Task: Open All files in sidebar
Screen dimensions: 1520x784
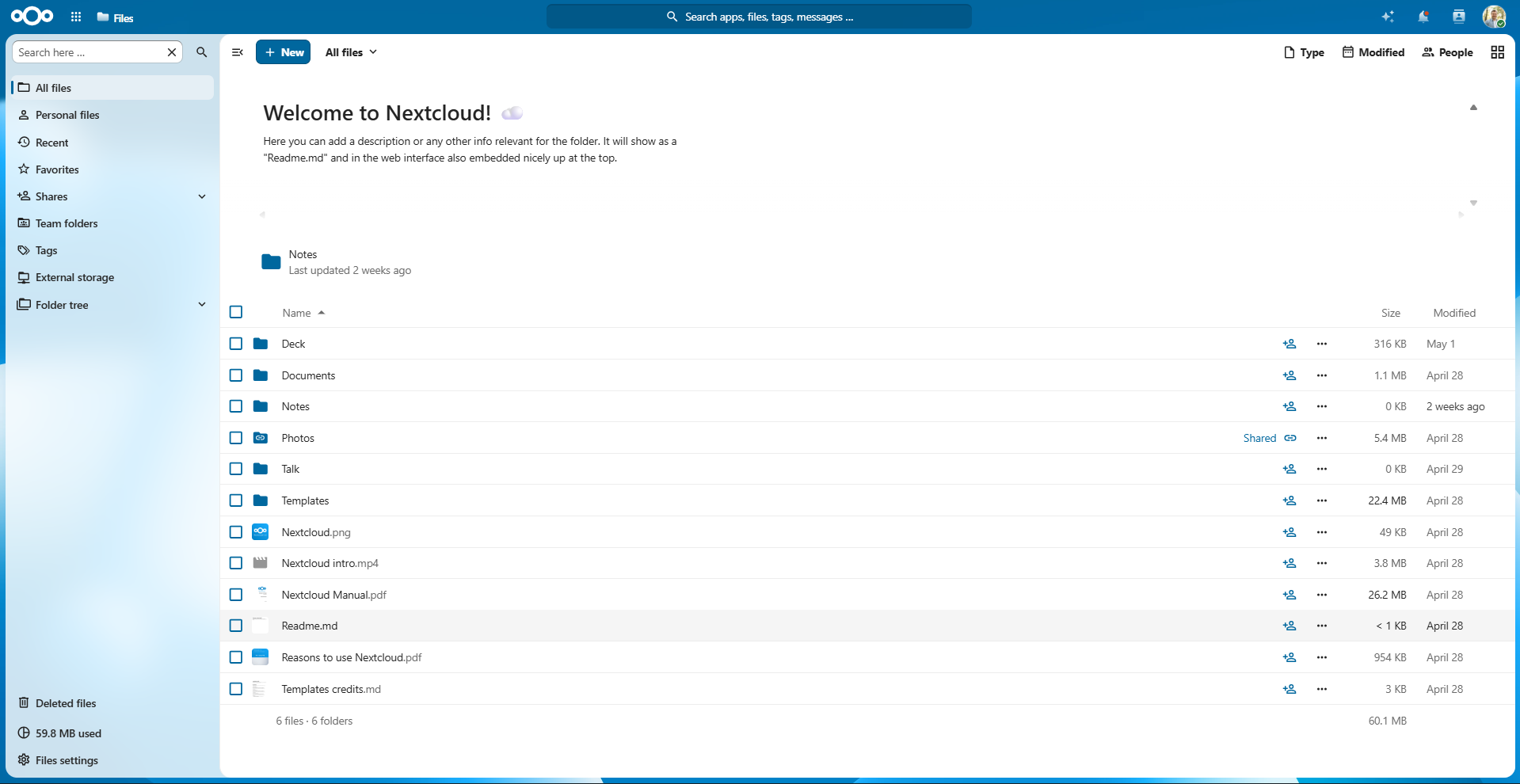Action: [x=112, y=88]
